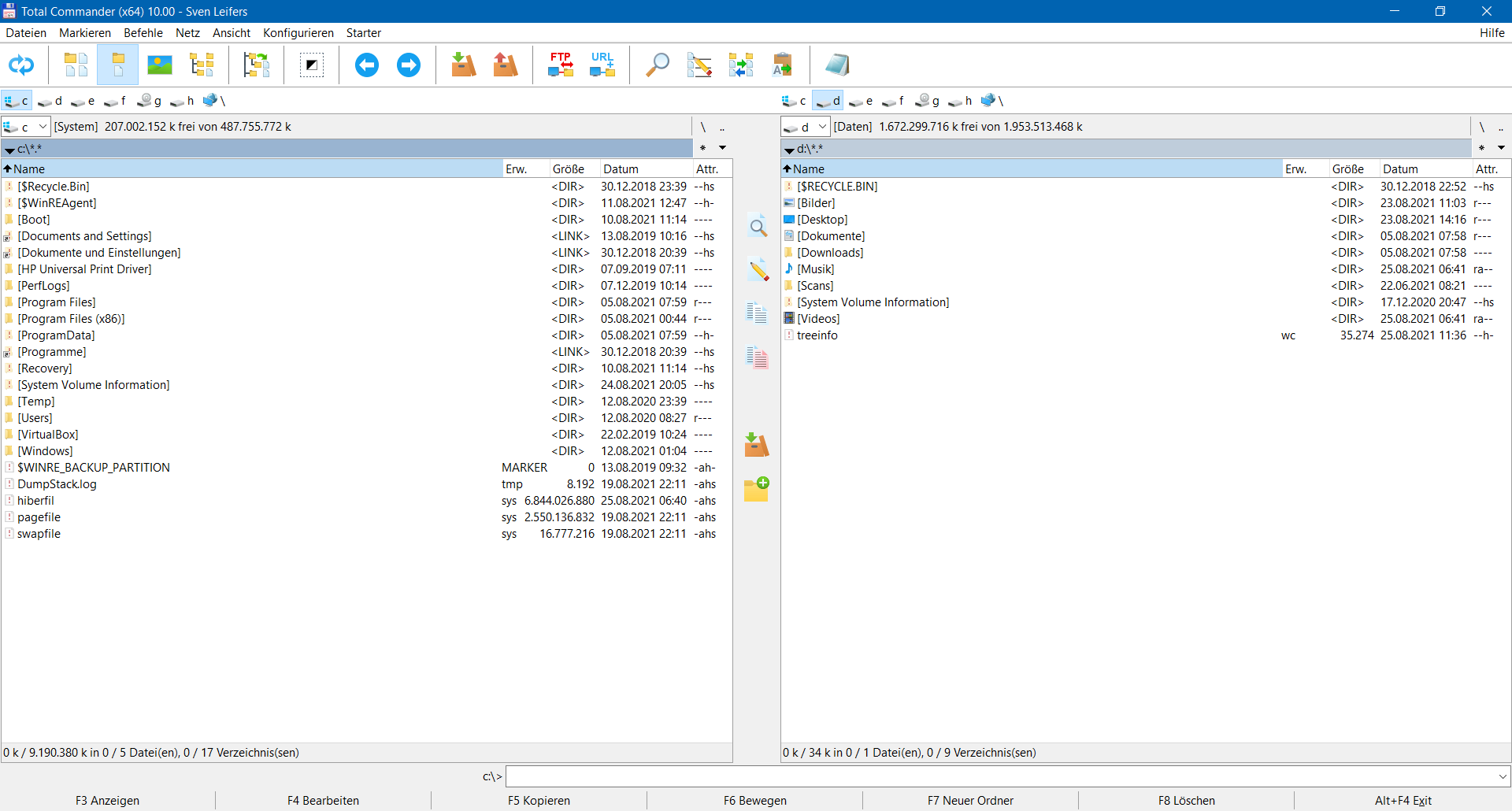Open the Starter menu
The width and height of the screenshot is (1512, 811).
point(364,33)
